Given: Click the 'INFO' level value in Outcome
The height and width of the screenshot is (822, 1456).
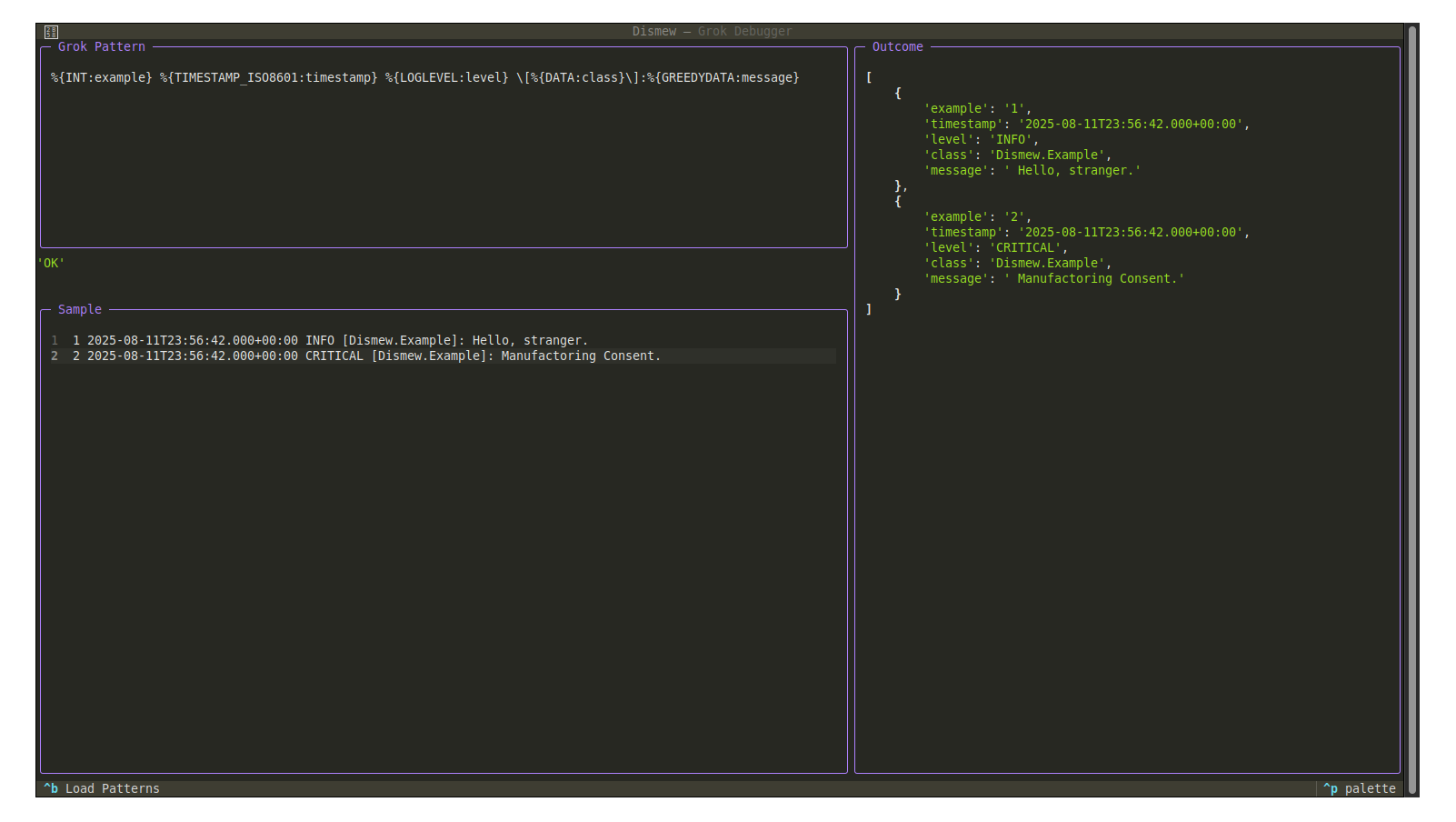Looking at the screenshot, I should [x=1012, y=139].
